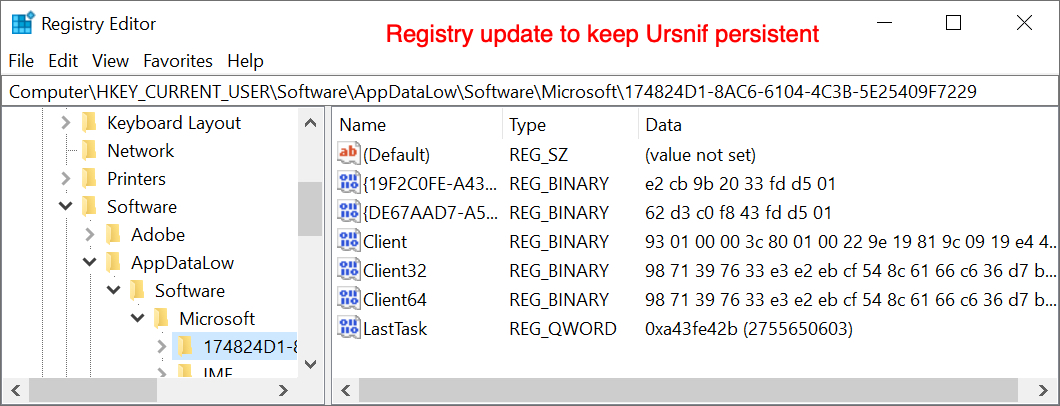Expand the Printers key
Viewport: 1060px width, 406px height.
tap(66, 179)
